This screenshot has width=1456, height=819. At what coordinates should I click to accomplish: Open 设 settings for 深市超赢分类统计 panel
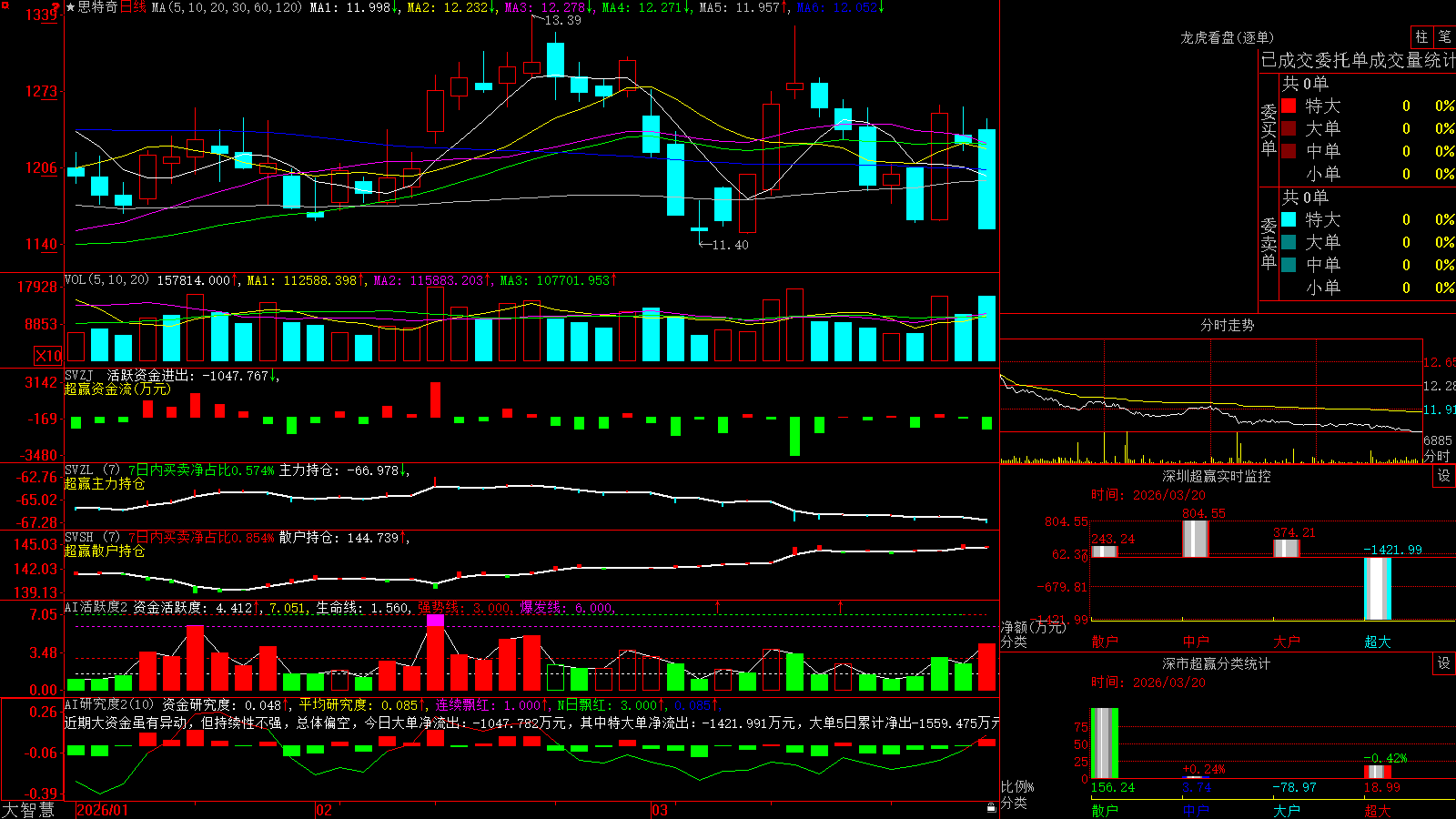[1444, 664]
